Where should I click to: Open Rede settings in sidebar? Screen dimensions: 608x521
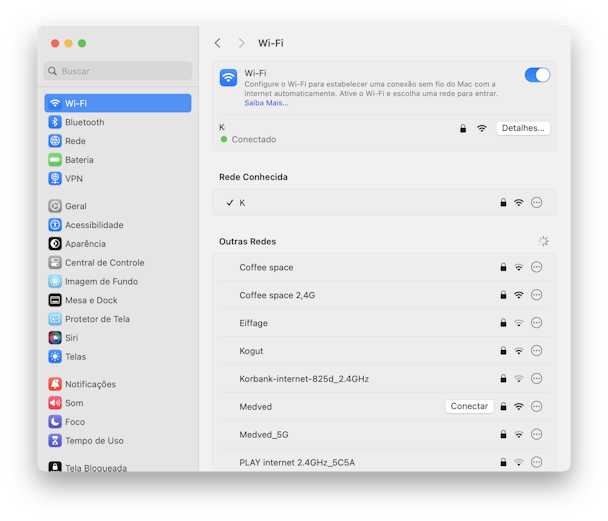[x=118, y=141]
